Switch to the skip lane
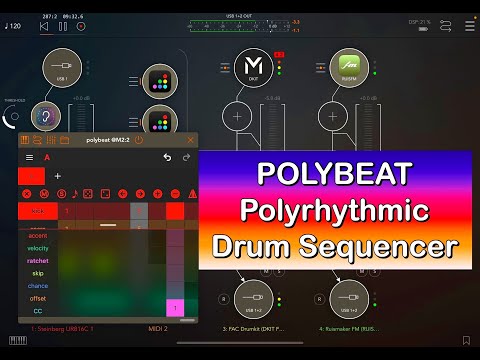480x360 pixels. coord(38,273)
